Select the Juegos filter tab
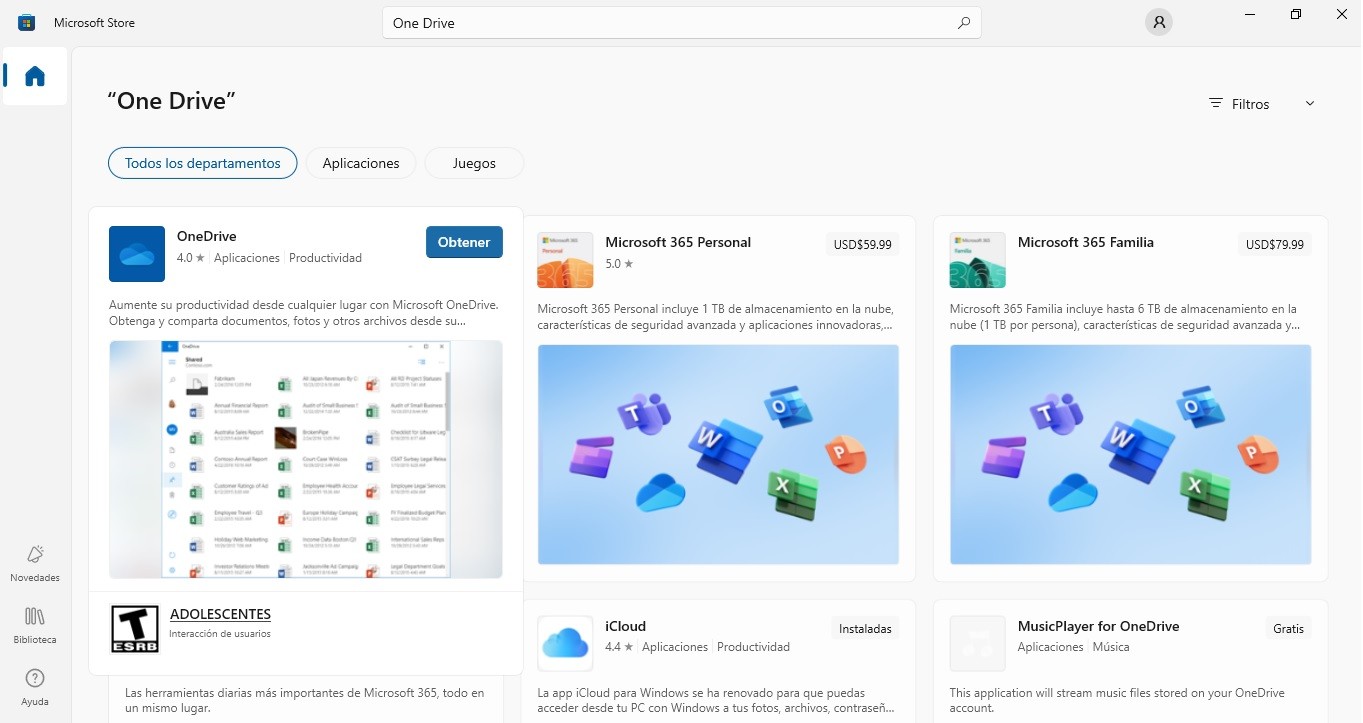 474,163
